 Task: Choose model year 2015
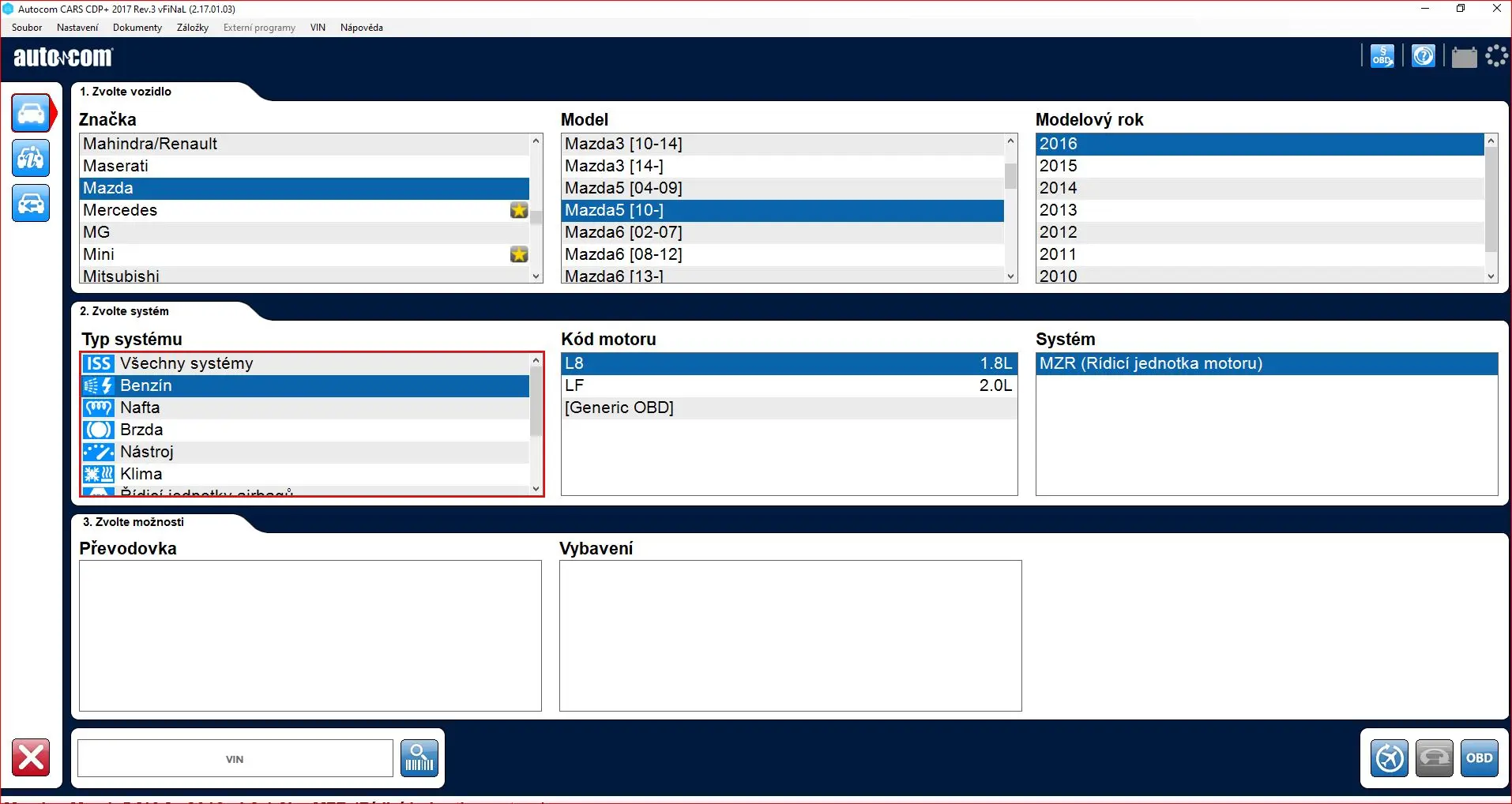tap(1260, 166)
